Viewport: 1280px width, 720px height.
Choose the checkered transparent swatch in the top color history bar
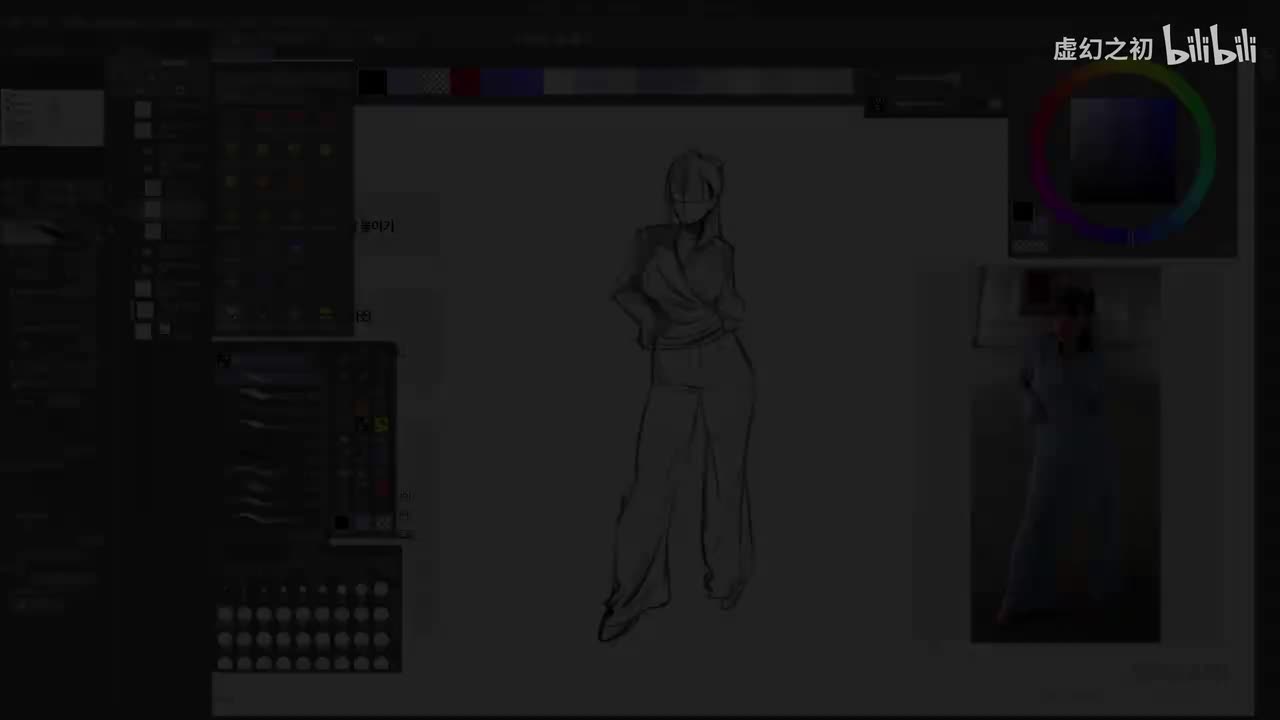point(434,82)
